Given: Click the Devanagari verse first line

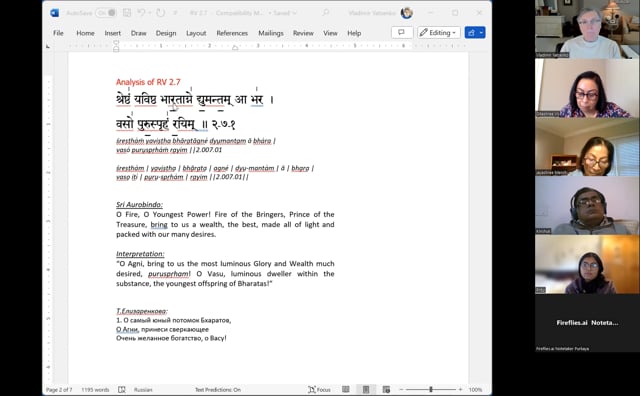Looking at the screenshot, I should point(195,99).
